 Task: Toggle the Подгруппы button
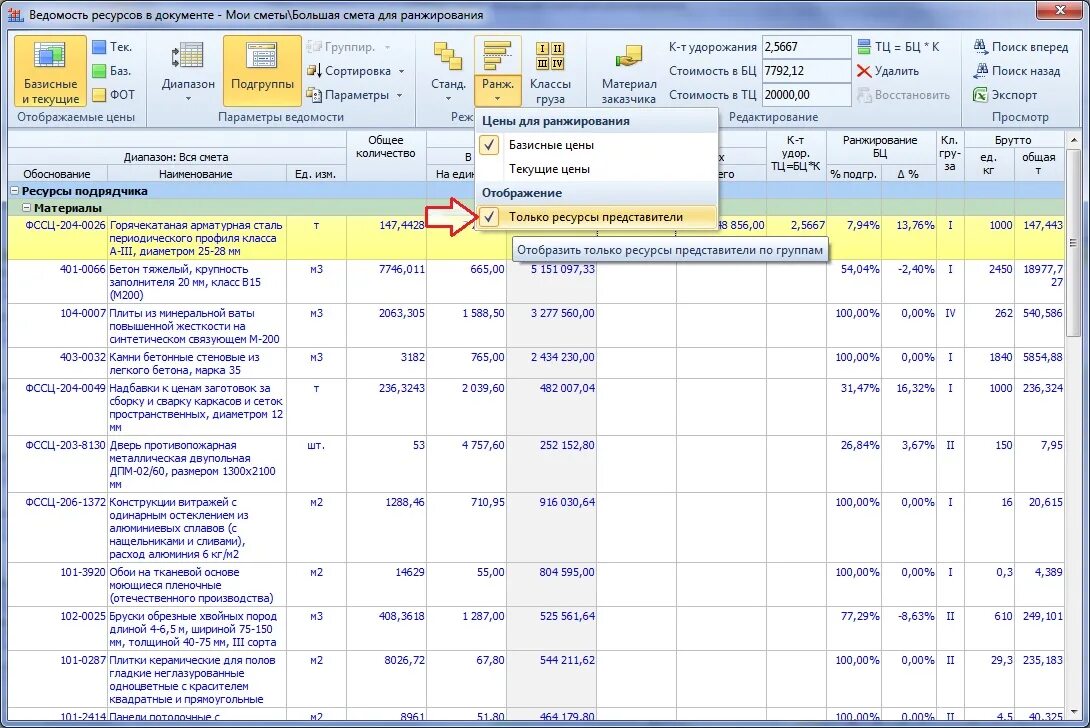pos(262,71)
